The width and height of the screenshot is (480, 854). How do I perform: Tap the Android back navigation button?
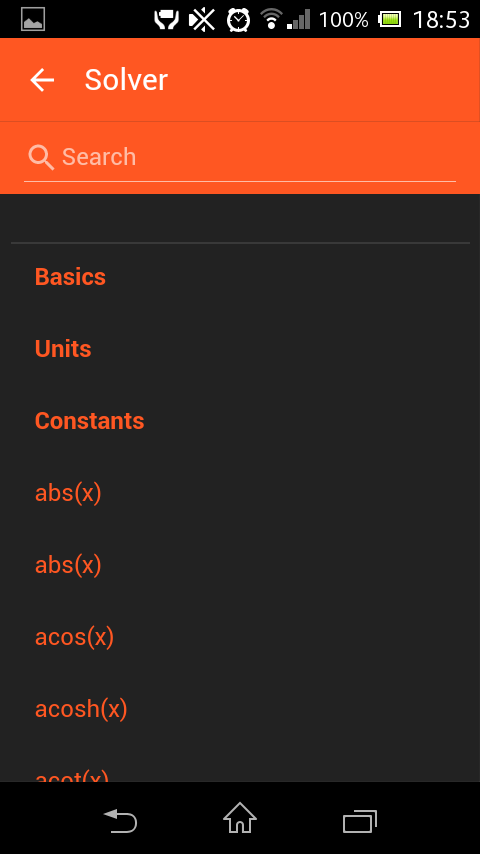coord(120,821)
